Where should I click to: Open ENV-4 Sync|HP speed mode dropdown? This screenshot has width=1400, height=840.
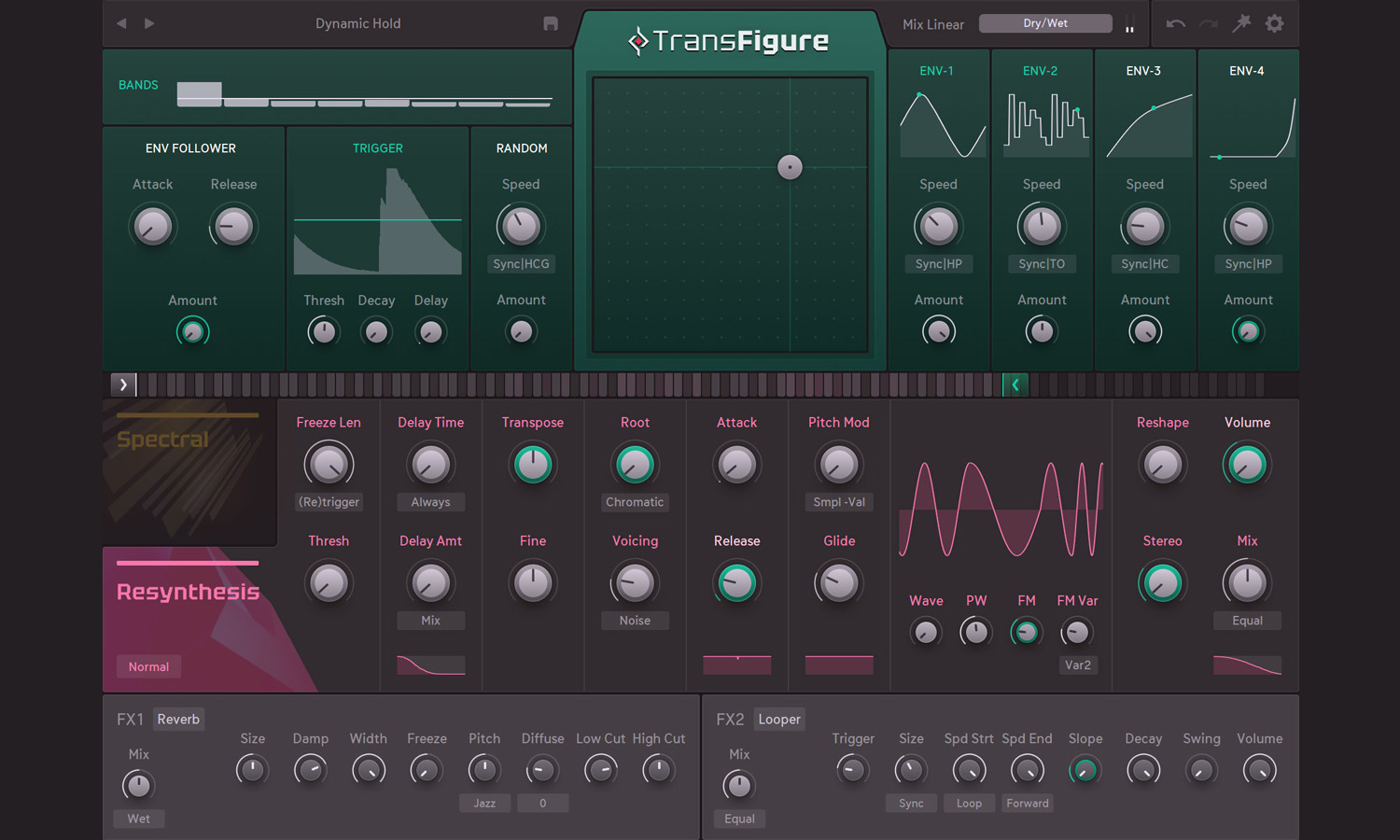[1249, 264]
